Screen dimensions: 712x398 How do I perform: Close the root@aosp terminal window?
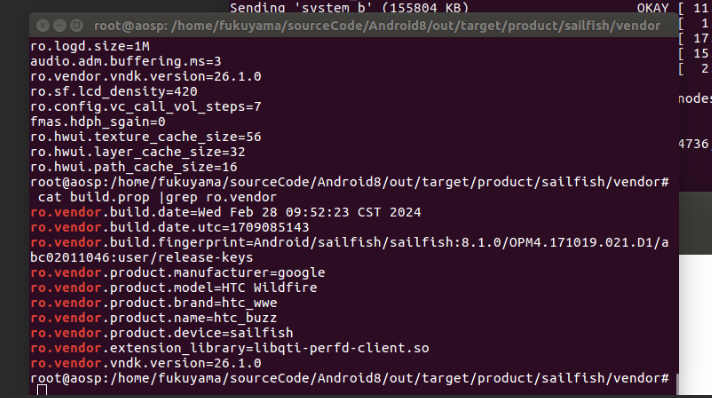(x=43, y=25)
